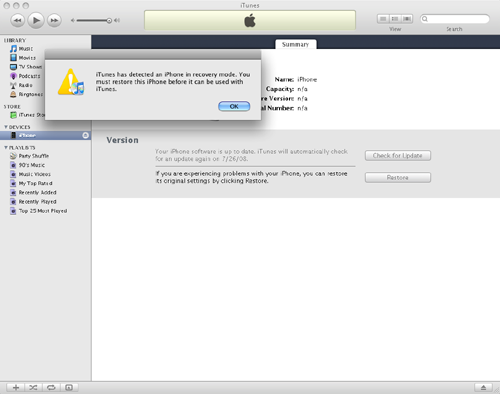Collapse the Playlists section

6,147
